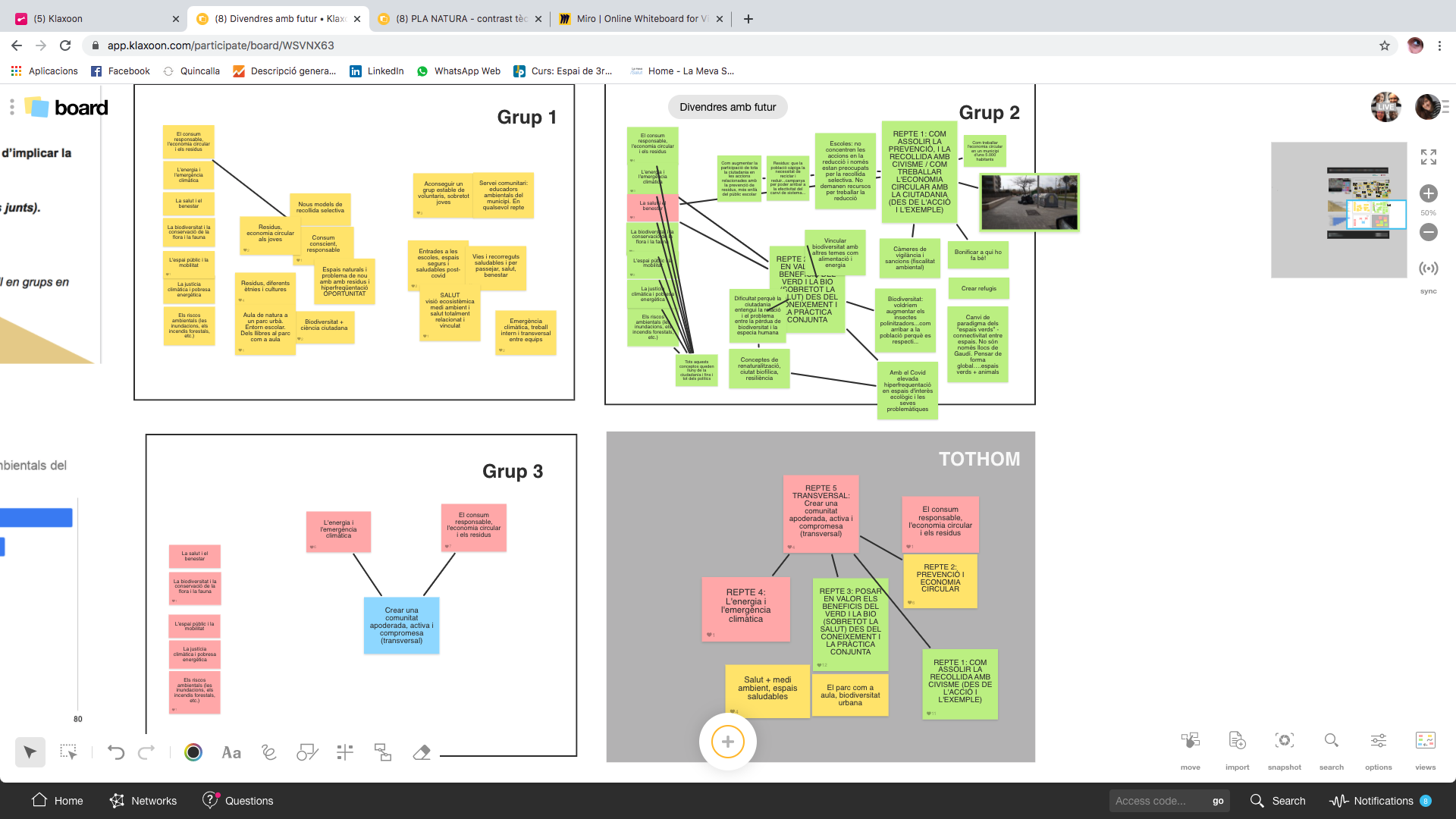1456x819 pixels.
Task: Open the connector tool
Action: point(383,752)
